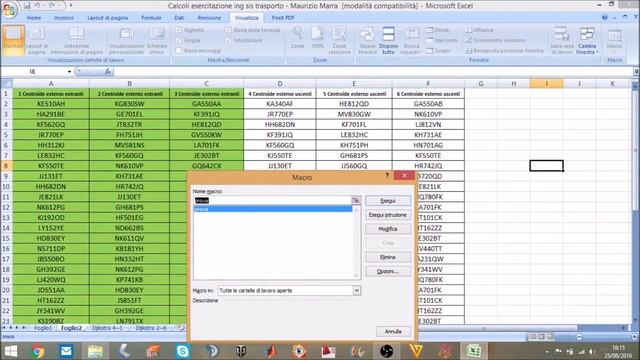Open the Formule ribbon tab
Screen dimensions: 640x360
151,18
